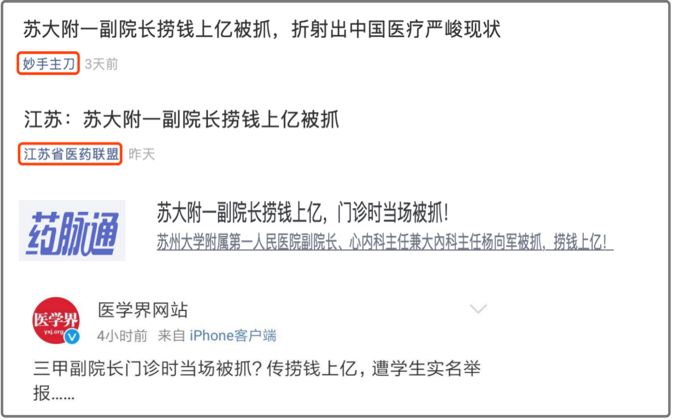Image resolution: width=675 pixels, height=420 pixels.
Task: Click the 3天前 timestamp
Action: click(x=101, y=64)
